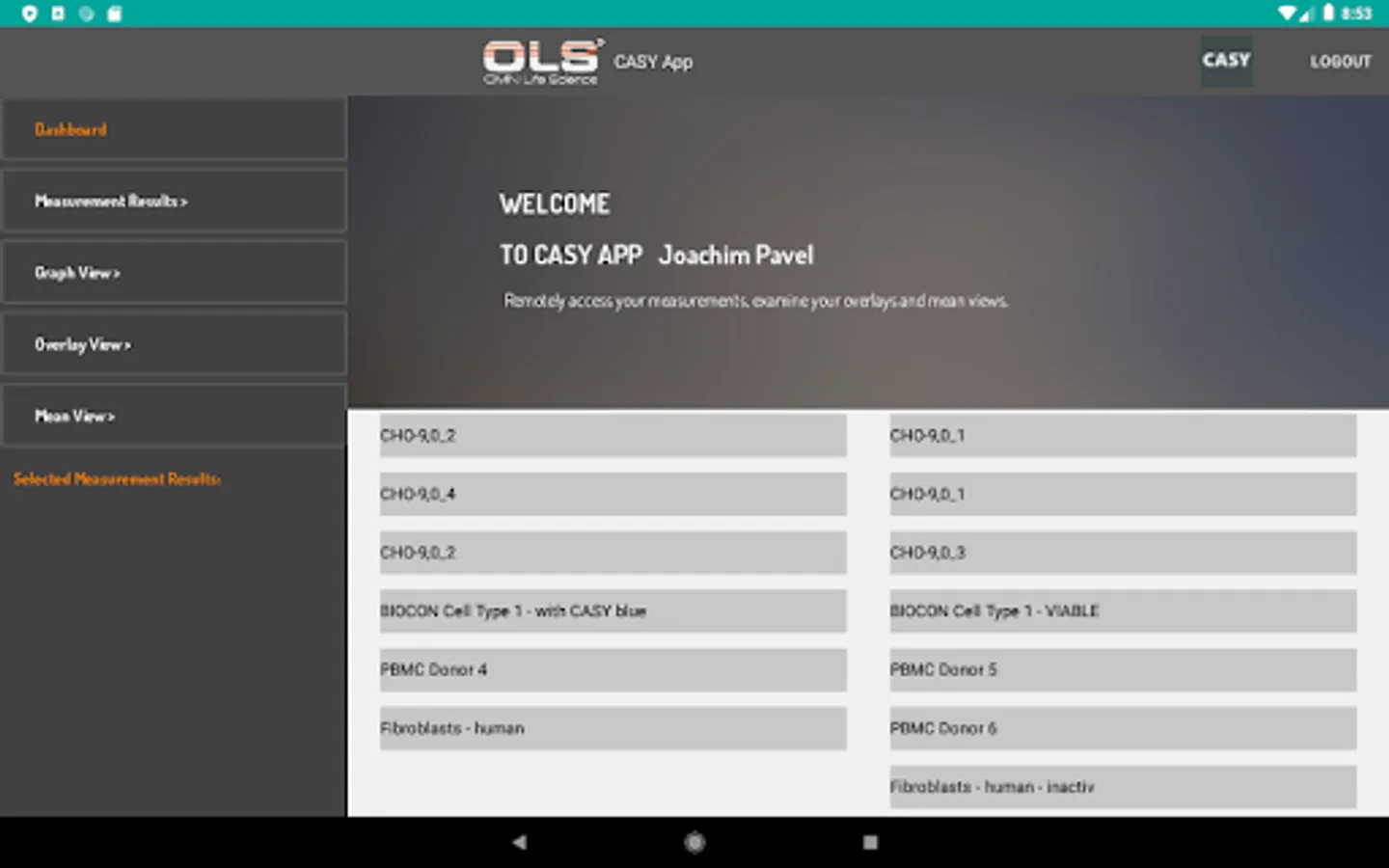Click the OLS Life Science logo

pos(542,62)
